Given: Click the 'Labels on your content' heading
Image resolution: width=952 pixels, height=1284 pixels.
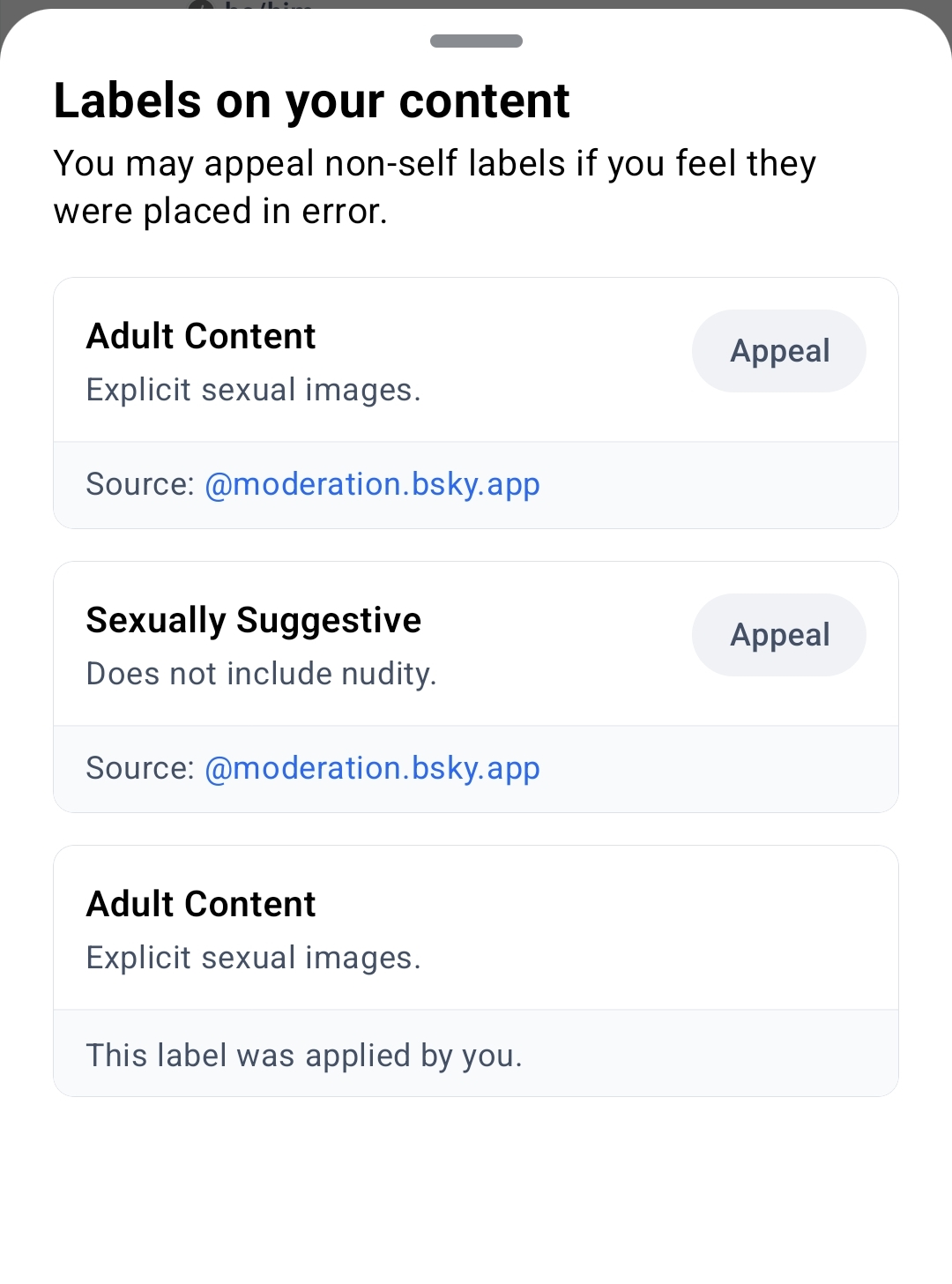Looking at the screenshot, I should coord(311,101).
